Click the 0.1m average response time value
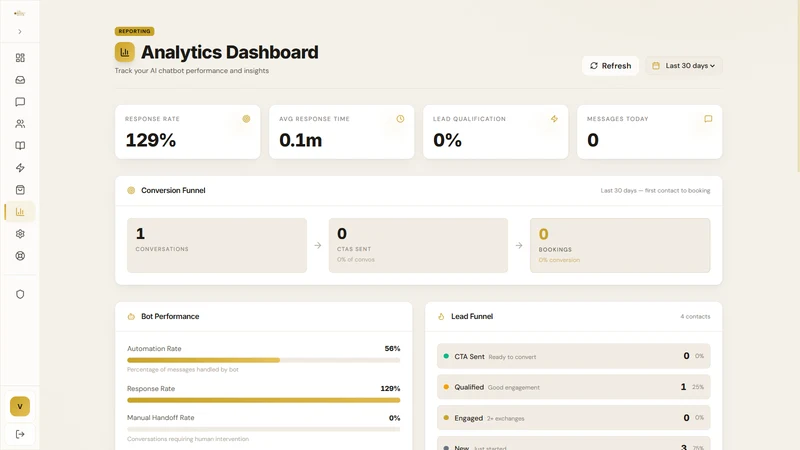The width and height of the screenshot is (800, 450). pyautogui.click(x=301, y=140)
